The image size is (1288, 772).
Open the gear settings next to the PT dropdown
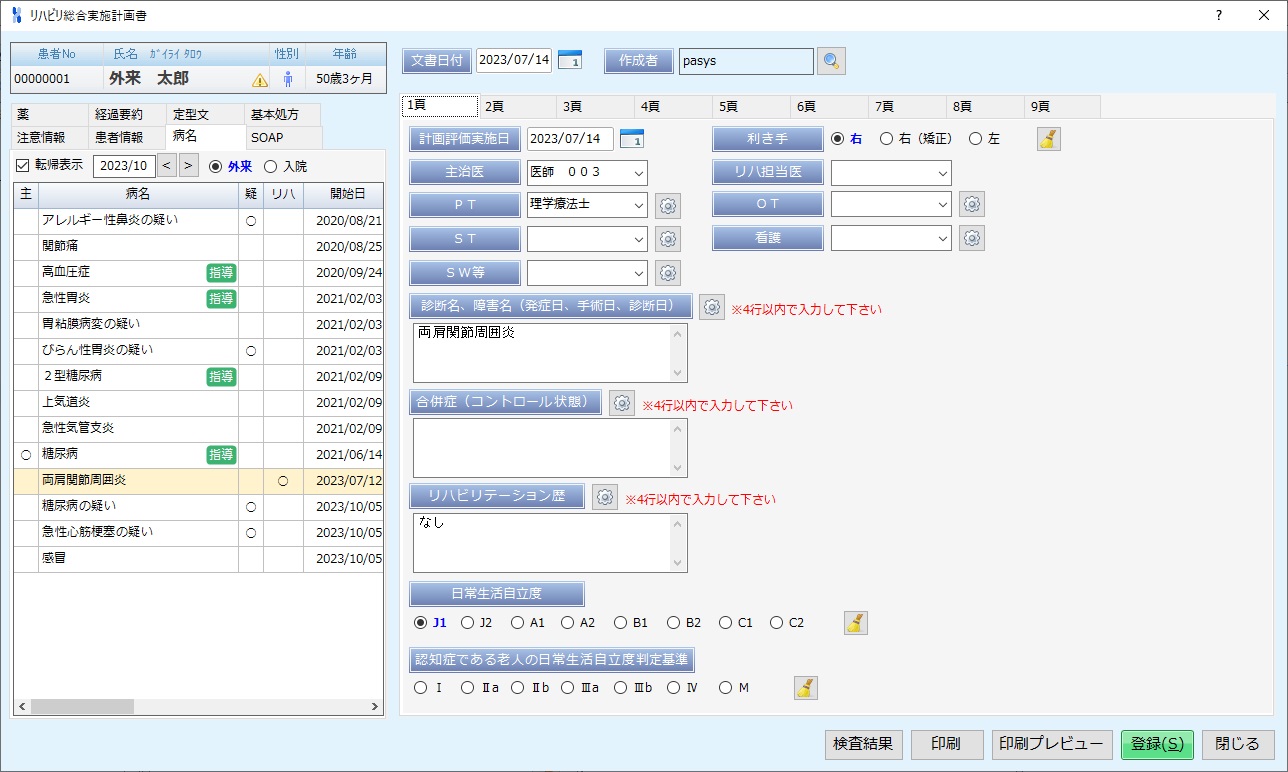click(667, 205)
